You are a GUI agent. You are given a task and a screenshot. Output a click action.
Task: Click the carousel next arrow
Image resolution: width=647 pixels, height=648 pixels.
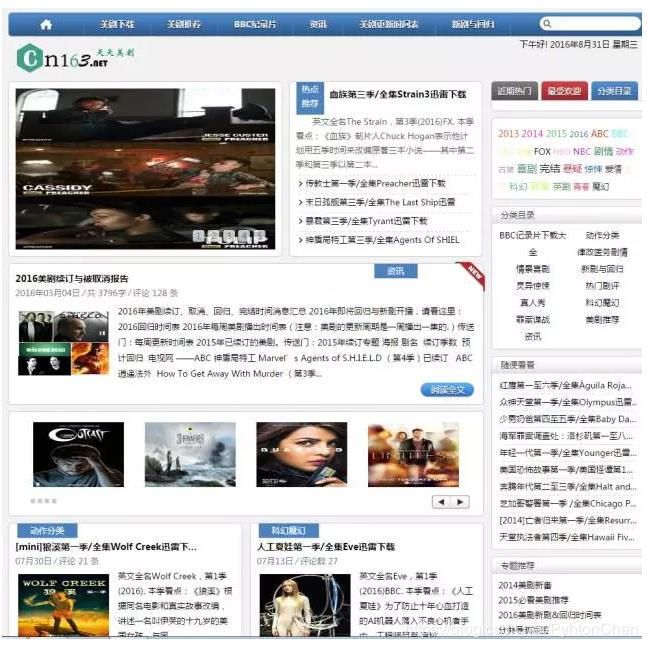point(460,502)
